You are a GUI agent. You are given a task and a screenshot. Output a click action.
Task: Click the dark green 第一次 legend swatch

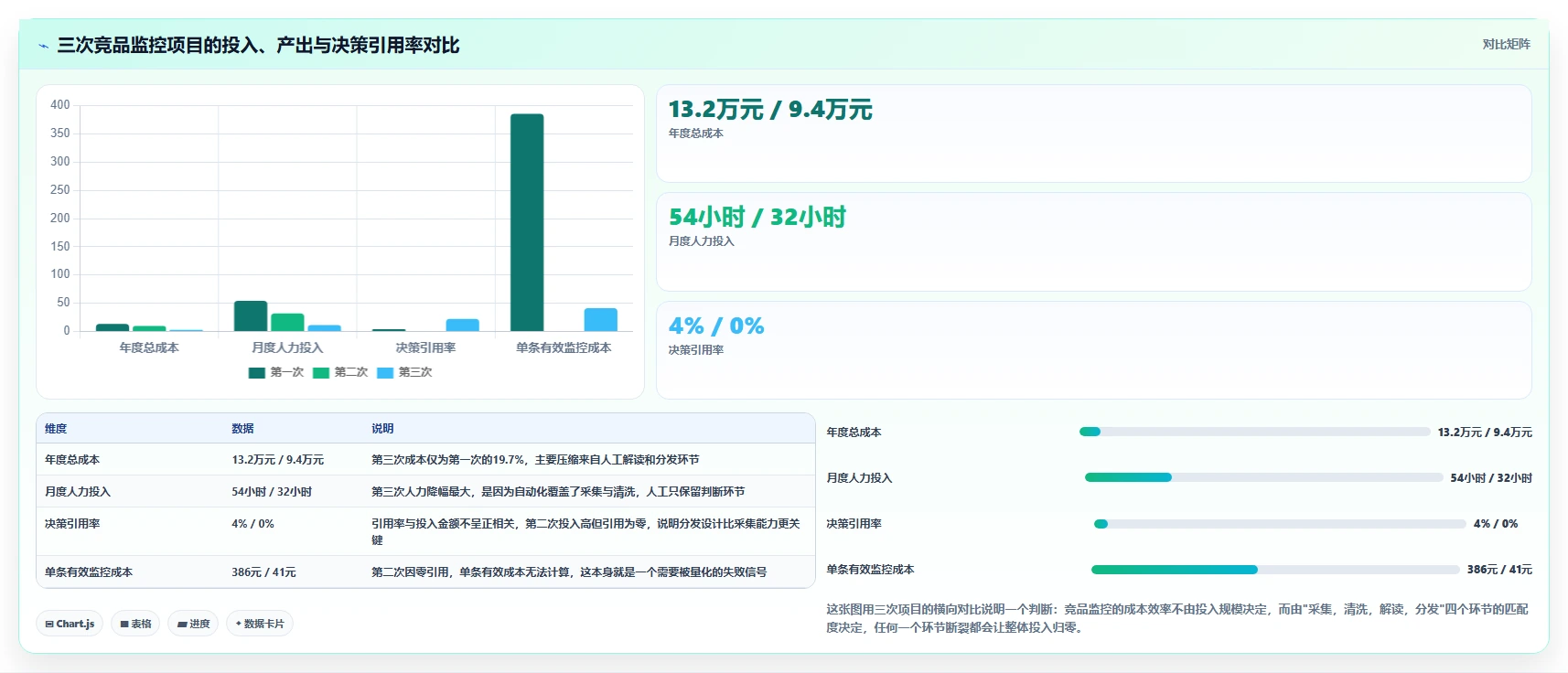click(x=257, y=373)
